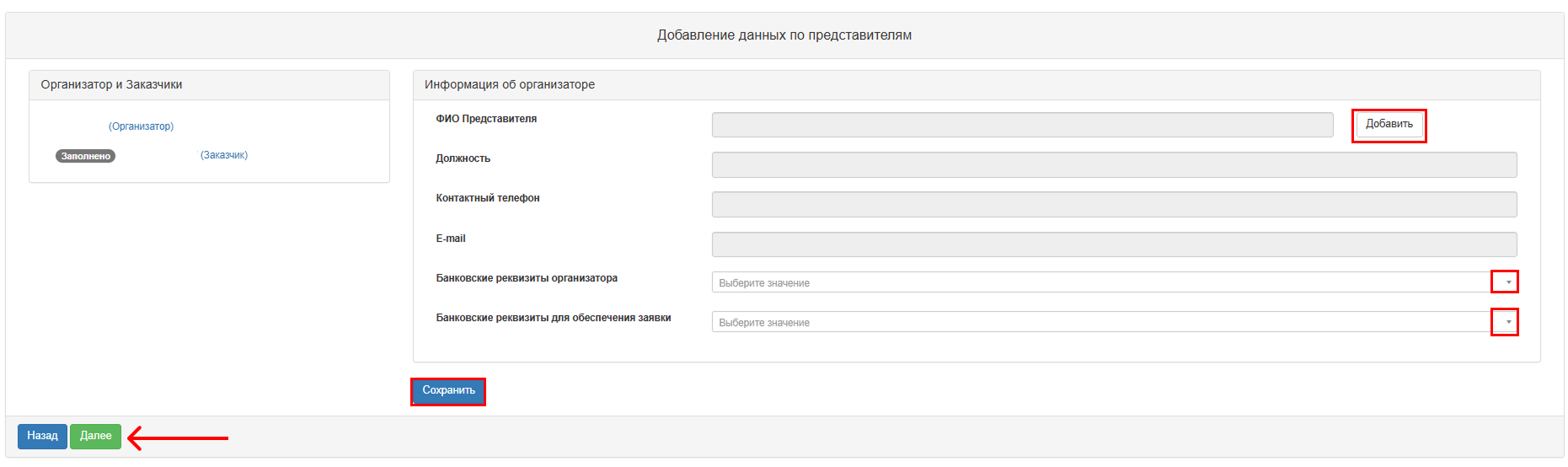Save the form with Сохранить
The height and width of the screenshot is (467, 1568).
click(x=448, y=391)
